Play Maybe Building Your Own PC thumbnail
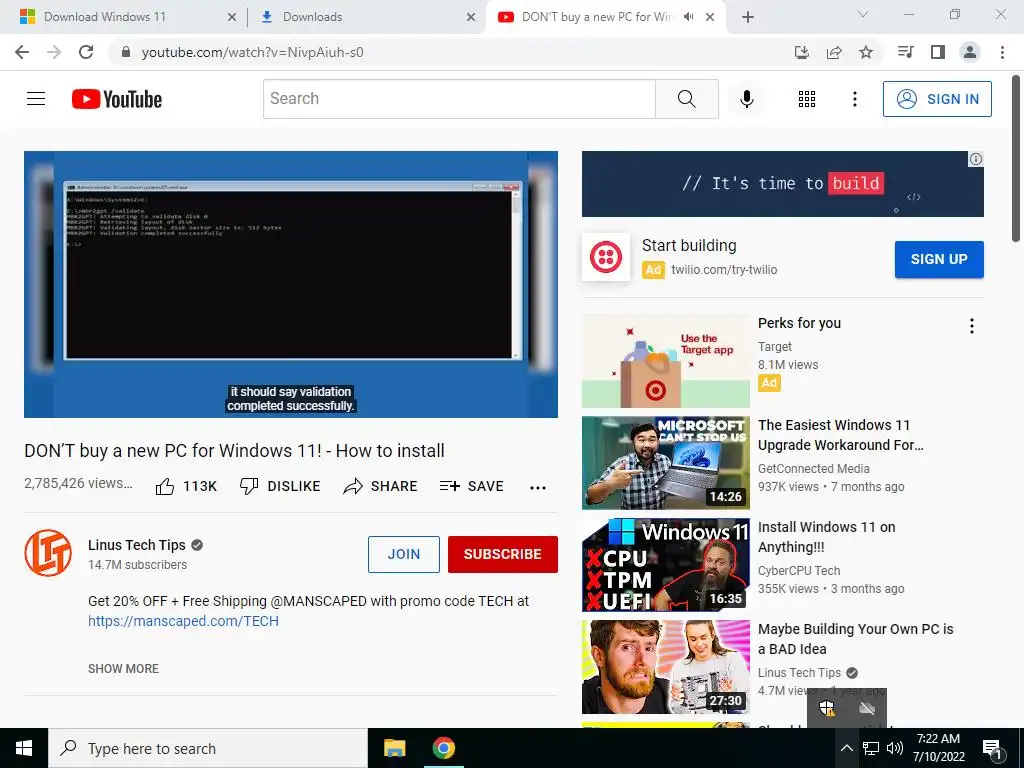This screenshot has width=1024, height=768. pos(665,667)
